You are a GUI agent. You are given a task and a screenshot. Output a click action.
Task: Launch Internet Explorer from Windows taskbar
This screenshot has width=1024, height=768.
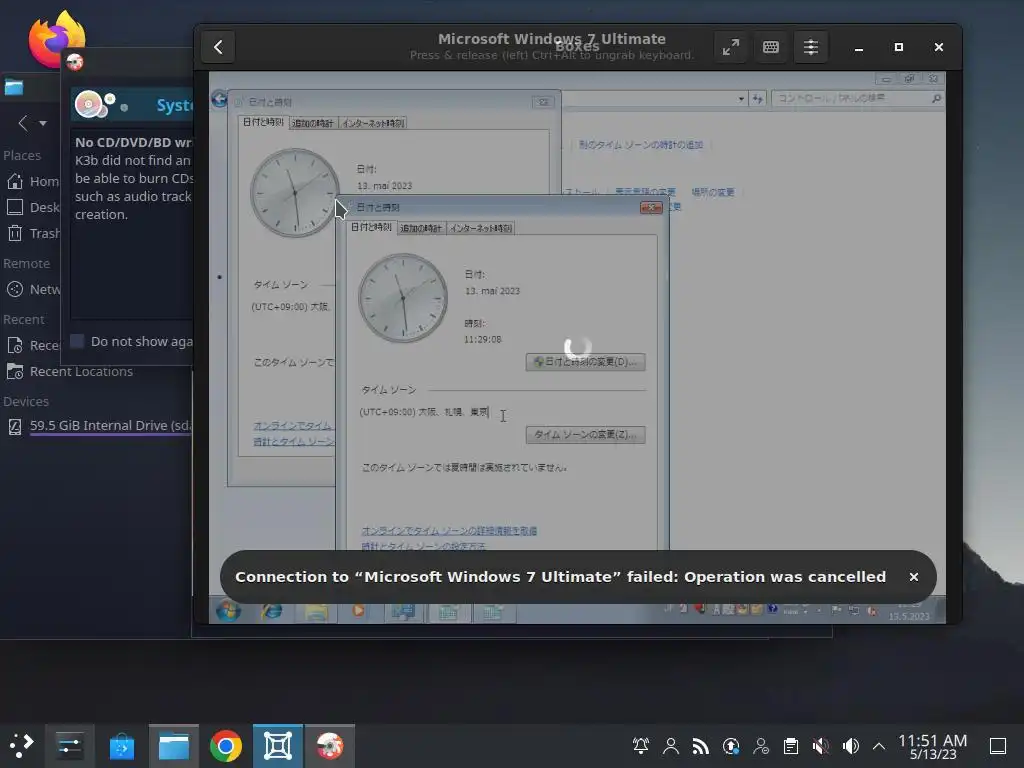click(272, 611)
